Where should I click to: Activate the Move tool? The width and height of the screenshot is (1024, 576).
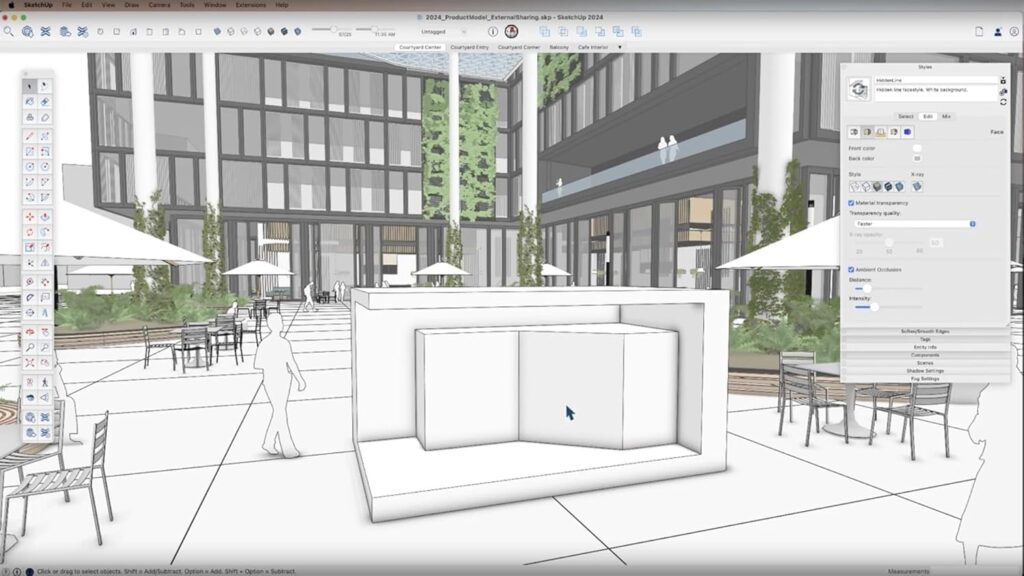[30, 215]
